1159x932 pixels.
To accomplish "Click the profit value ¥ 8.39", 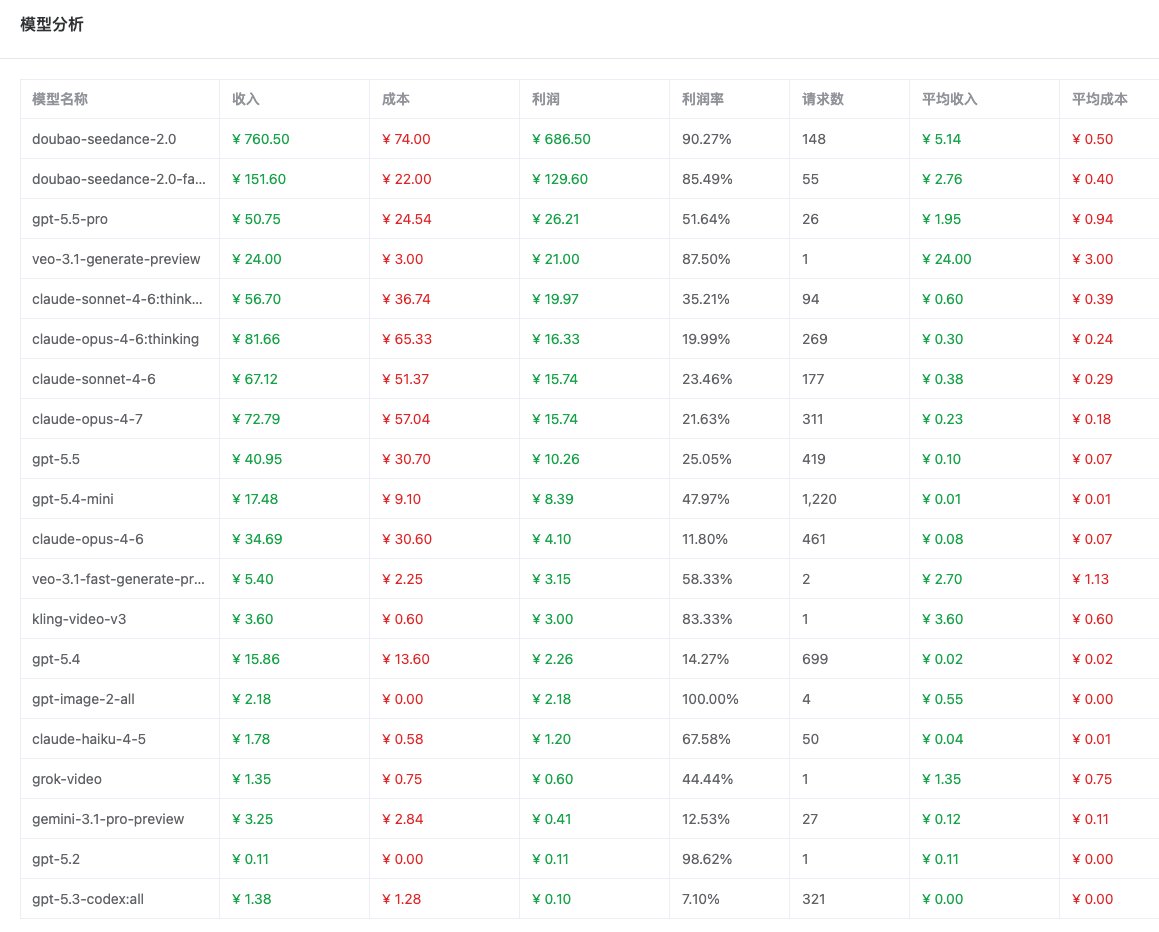I will pyautogui.click(x=553, y=499).
